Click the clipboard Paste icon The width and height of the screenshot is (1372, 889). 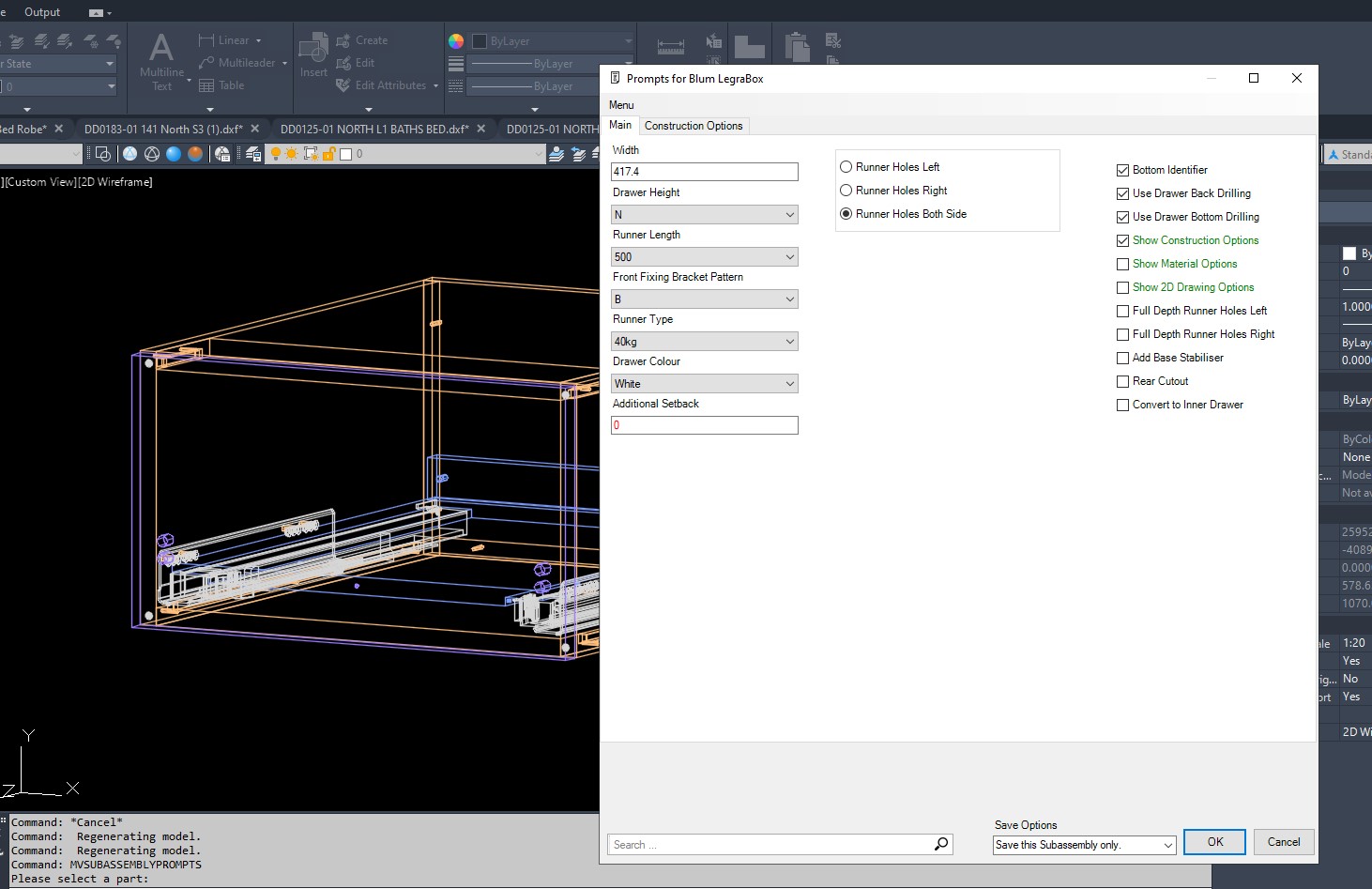(797, 47)
